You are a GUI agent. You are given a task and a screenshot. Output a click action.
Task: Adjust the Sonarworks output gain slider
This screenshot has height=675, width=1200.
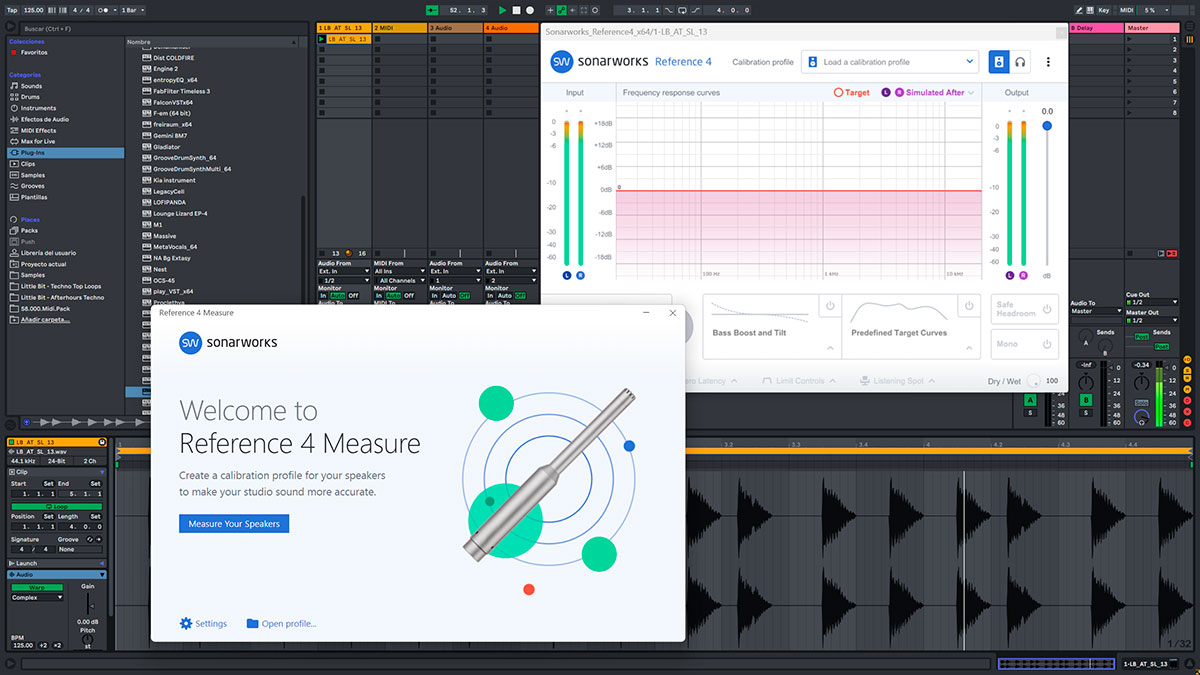point(1047,126)
